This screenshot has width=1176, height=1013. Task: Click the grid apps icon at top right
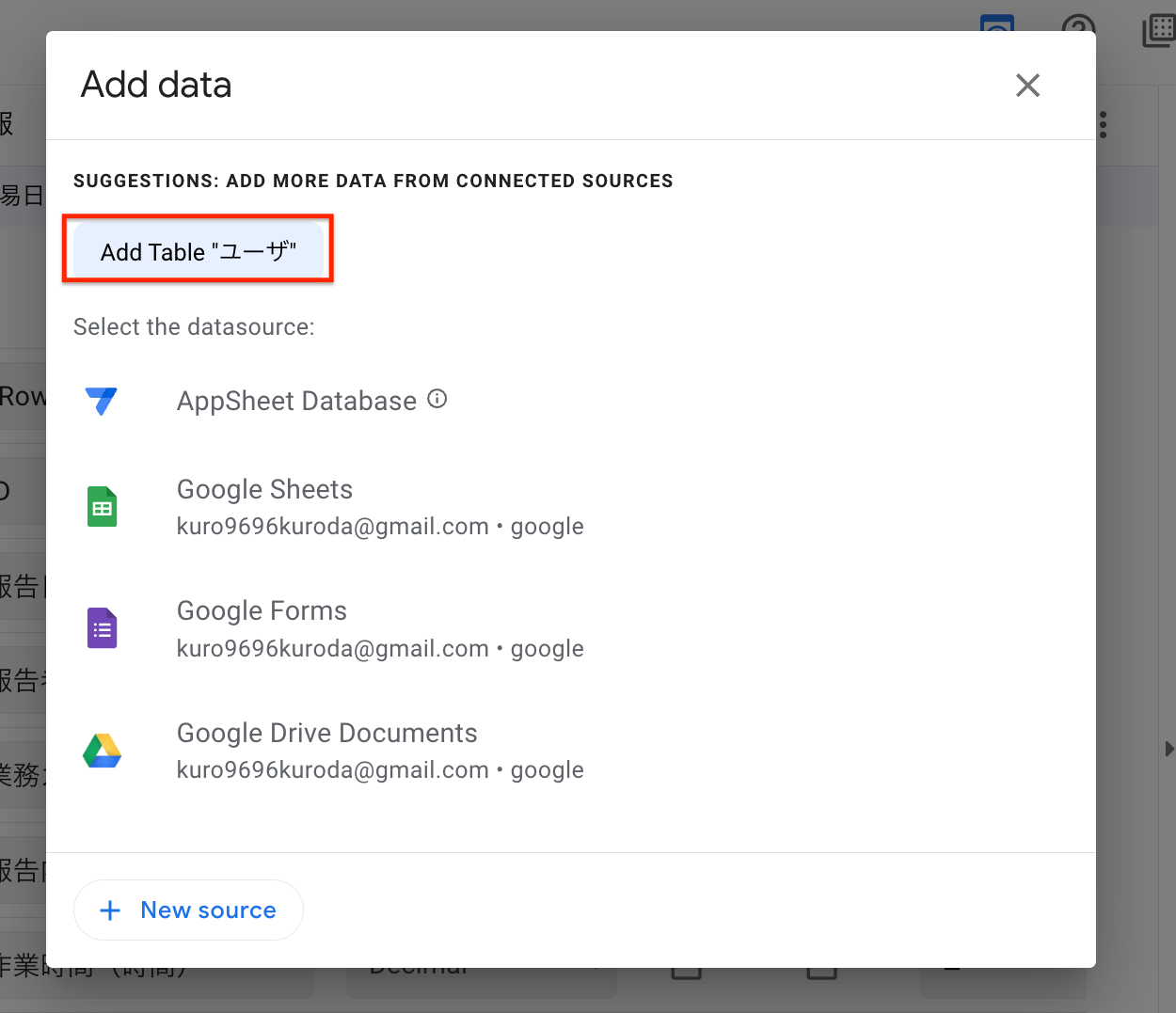point(1159,29)
